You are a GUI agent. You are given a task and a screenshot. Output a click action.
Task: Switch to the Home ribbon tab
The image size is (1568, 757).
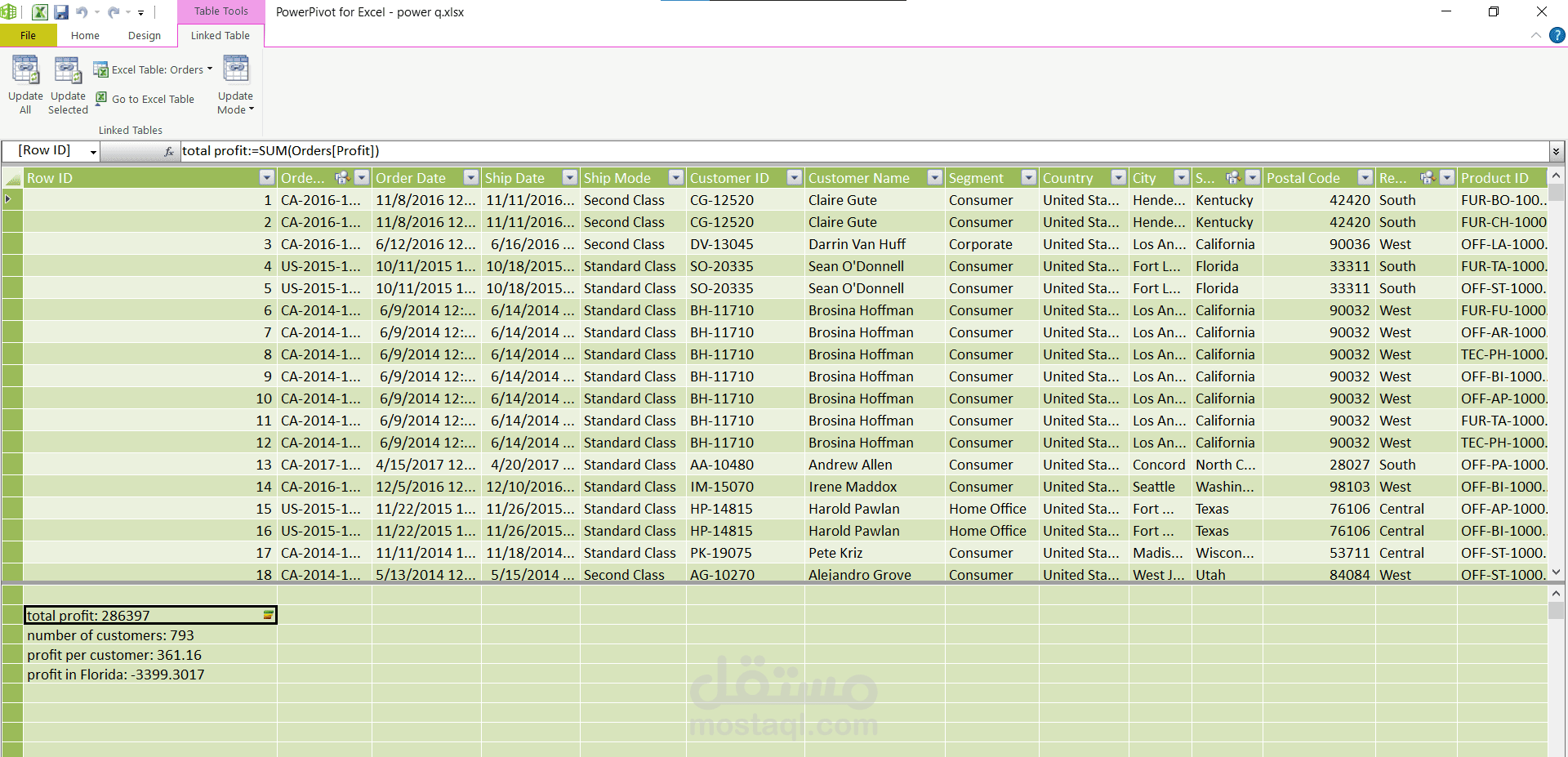click(x=85, y=35)
